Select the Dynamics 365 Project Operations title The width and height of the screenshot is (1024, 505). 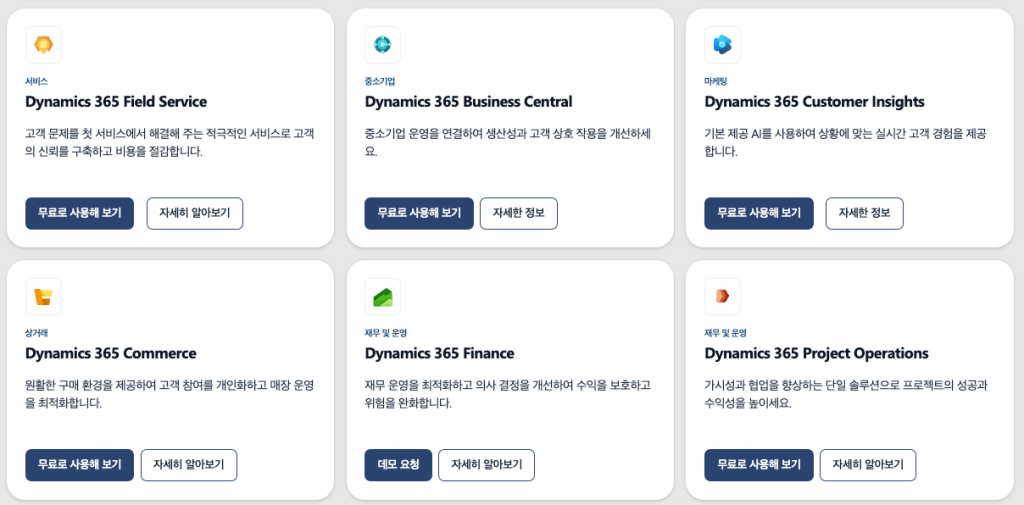click(x=816, y=353)
